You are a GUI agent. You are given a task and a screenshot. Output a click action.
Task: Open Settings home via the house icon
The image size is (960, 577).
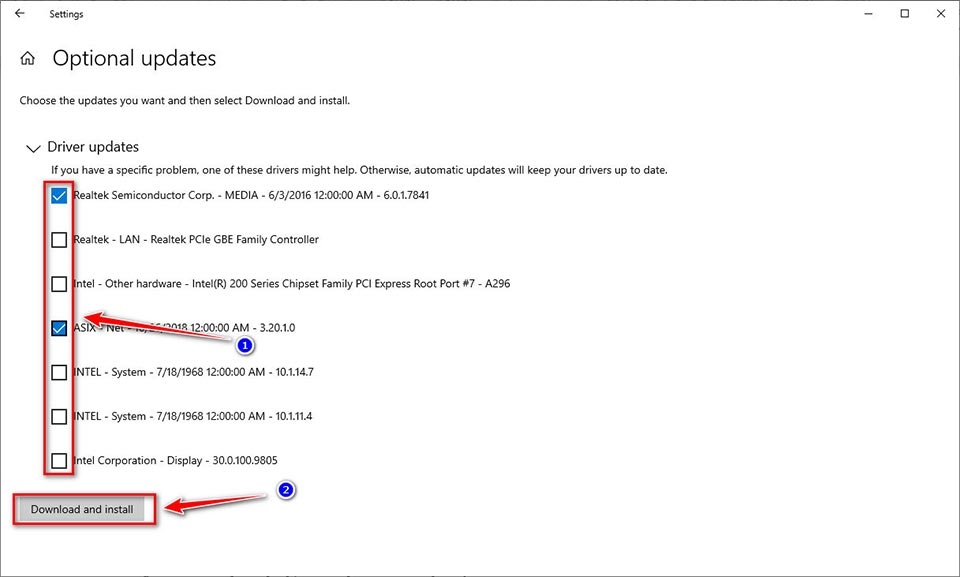(x=27, y=58)
